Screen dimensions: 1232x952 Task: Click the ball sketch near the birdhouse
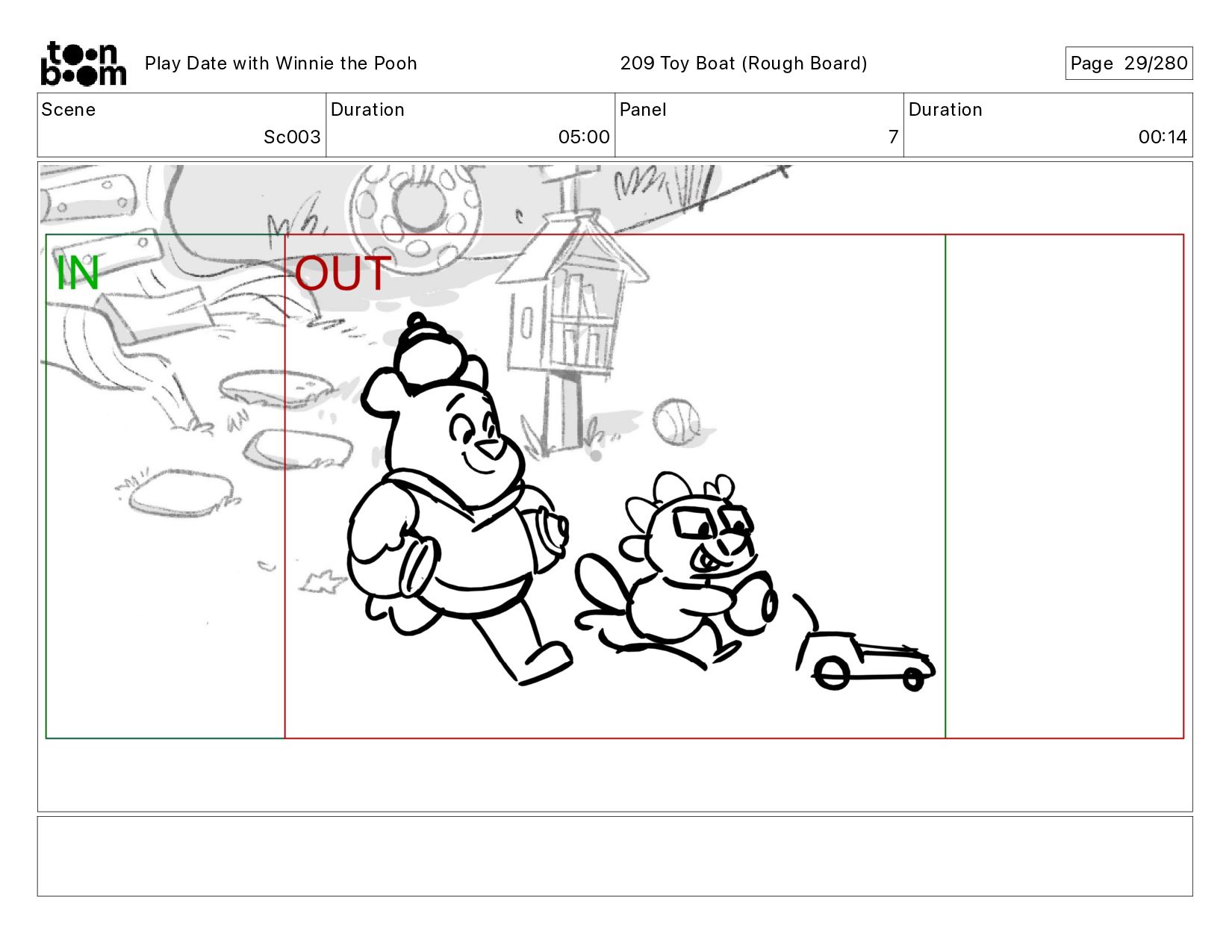(x=677, y=422)
